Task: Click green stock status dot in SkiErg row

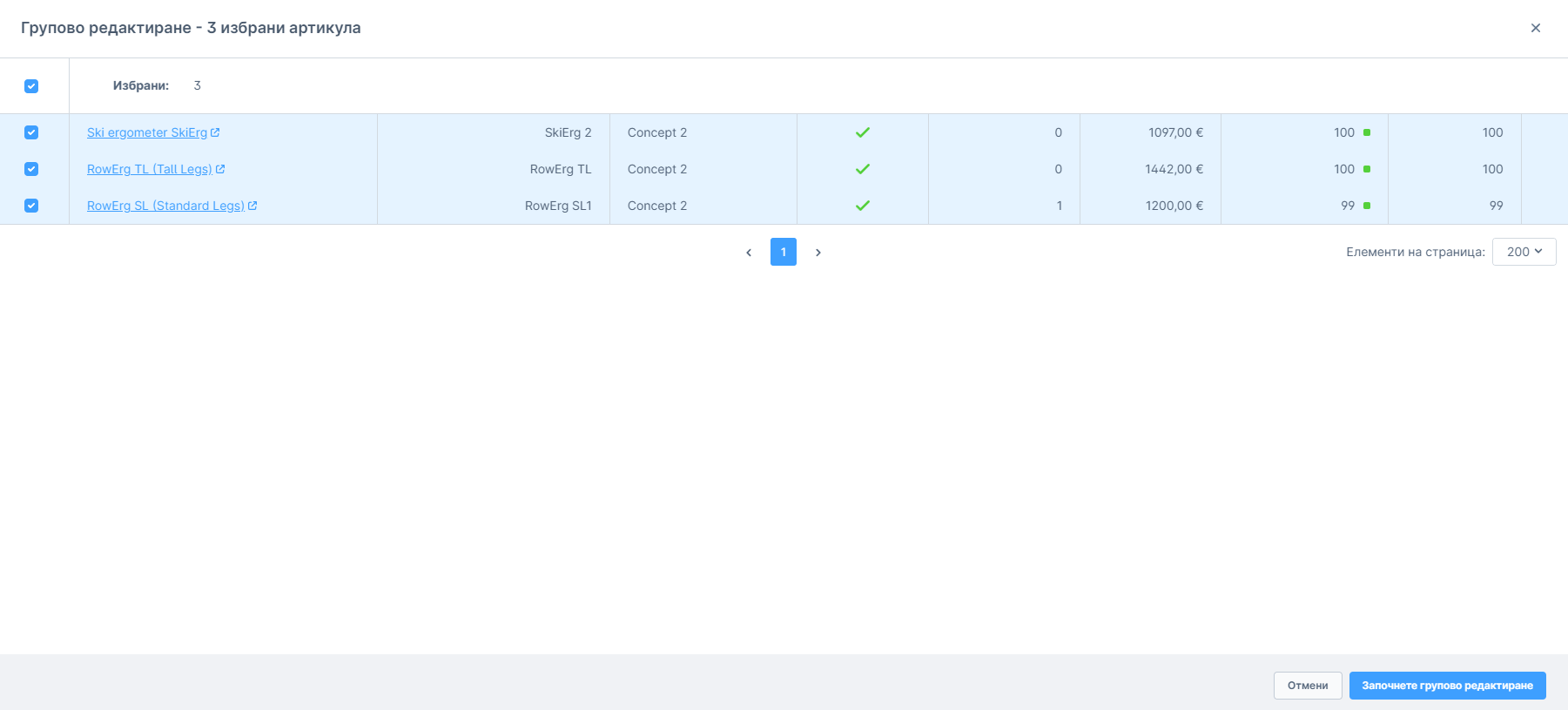Action: 1366,132
